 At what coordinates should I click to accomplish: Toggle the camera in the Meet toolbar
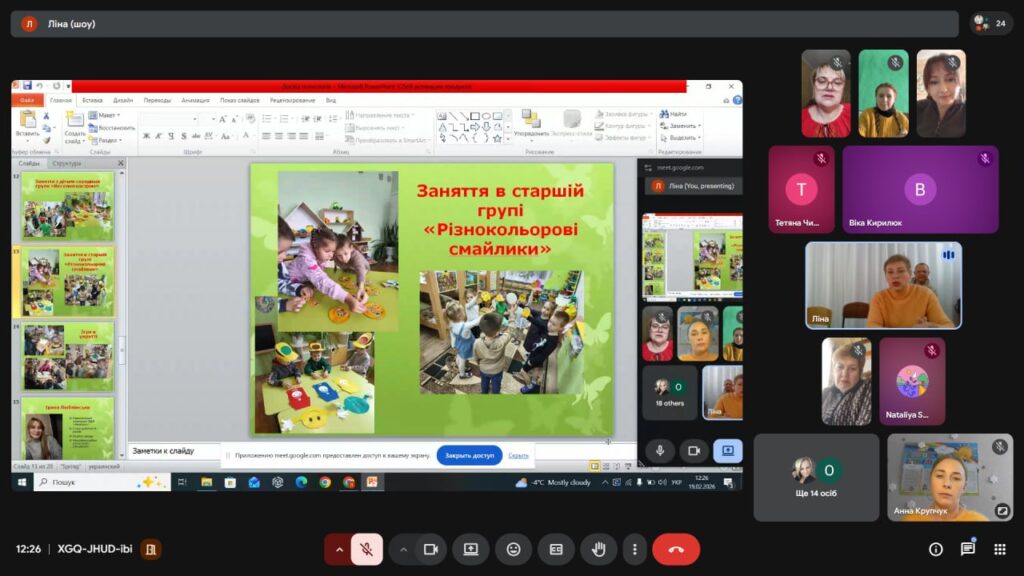pos(431,549)
